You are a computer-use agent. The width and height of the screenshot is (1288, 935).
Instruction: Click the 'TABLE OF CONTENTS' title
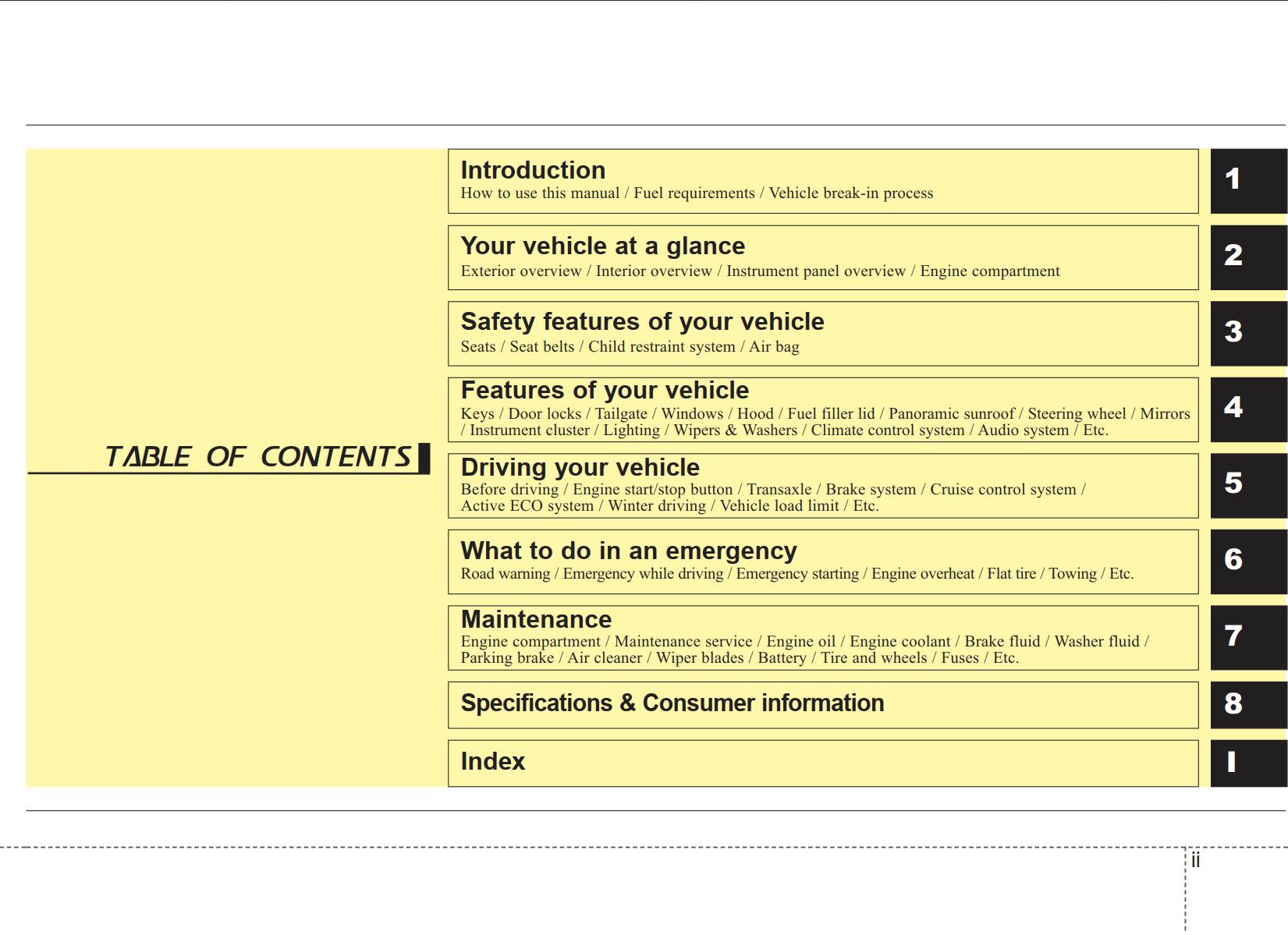[x=258, y=457]
